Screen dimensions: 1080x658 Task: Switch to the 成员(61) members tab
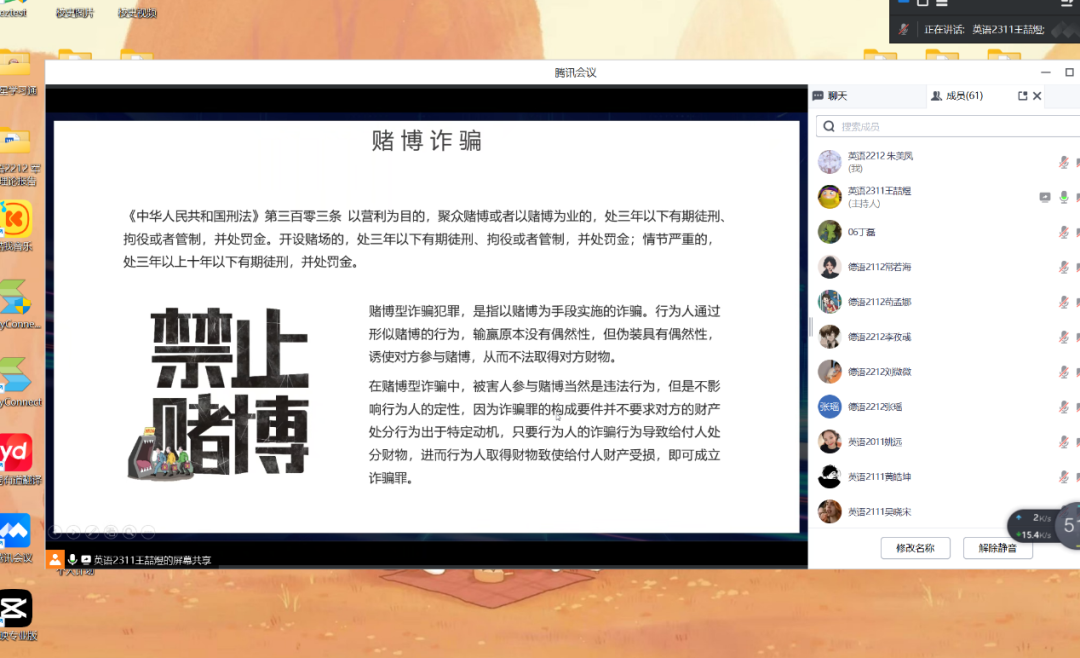pyautogui.click(x=958, y=96)
